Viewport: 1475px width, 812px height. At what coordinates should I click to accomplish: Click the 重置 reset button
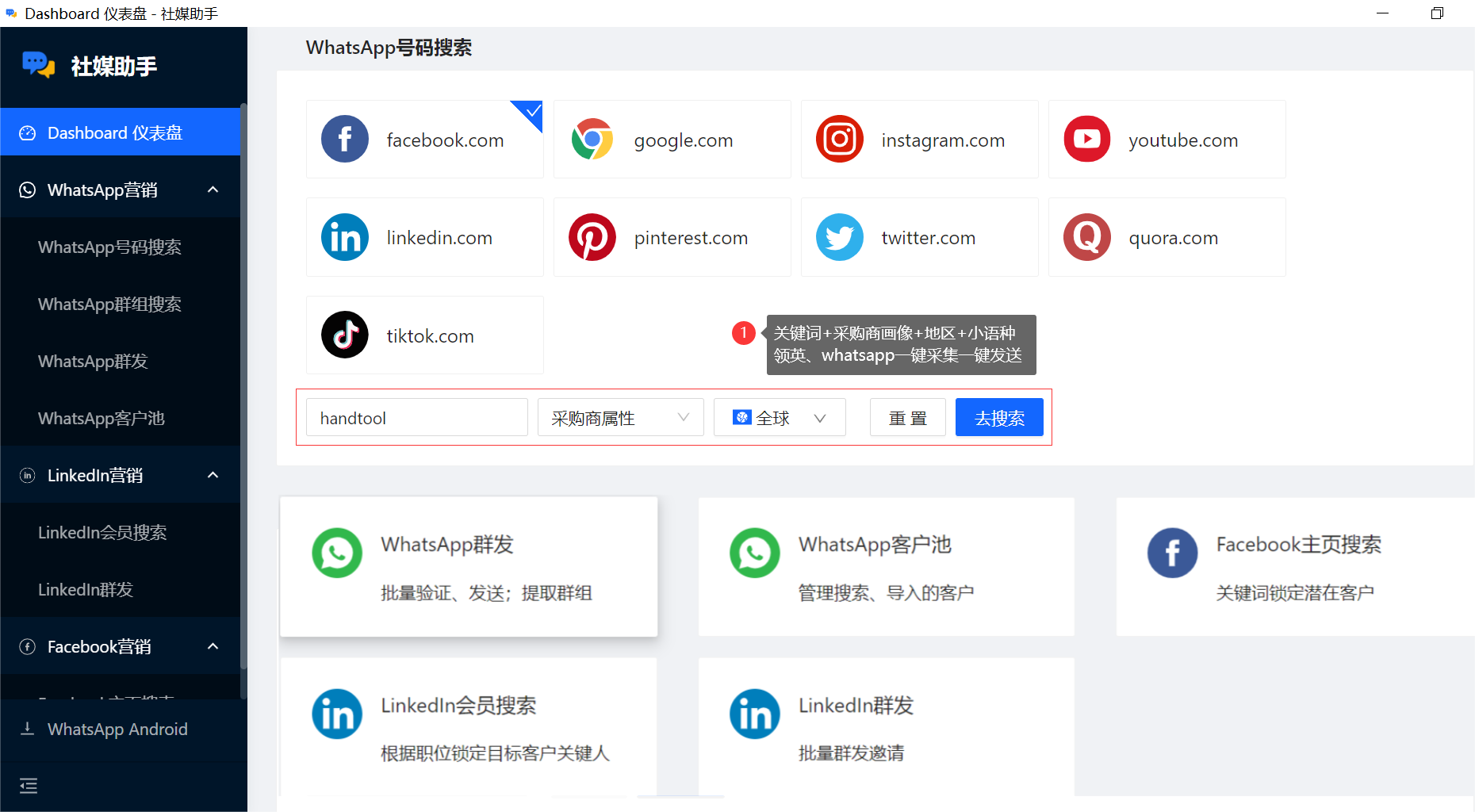tap(908, 418)
